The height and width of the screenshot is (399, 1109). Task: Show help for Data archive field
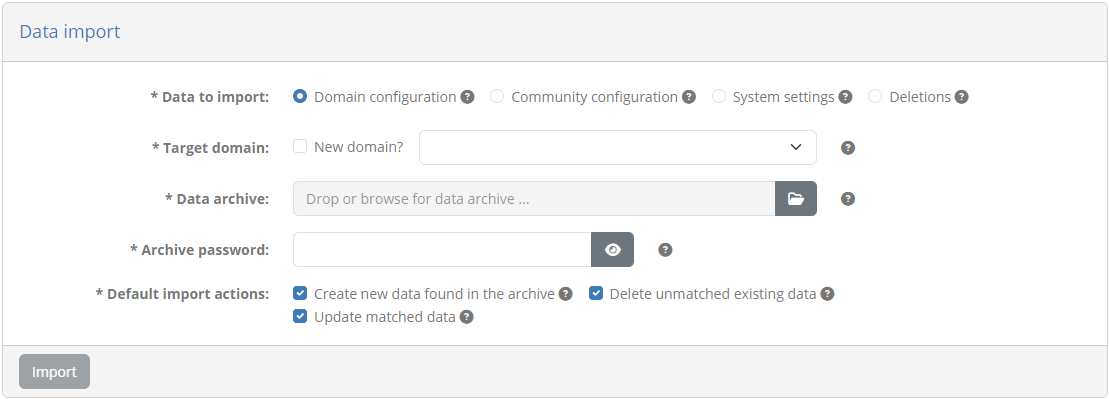(x=848, y=199)
